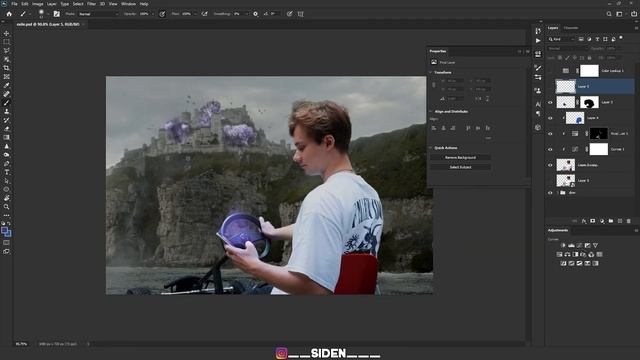
Task: Open the Actions panel play icon
Action: [538, 41]
